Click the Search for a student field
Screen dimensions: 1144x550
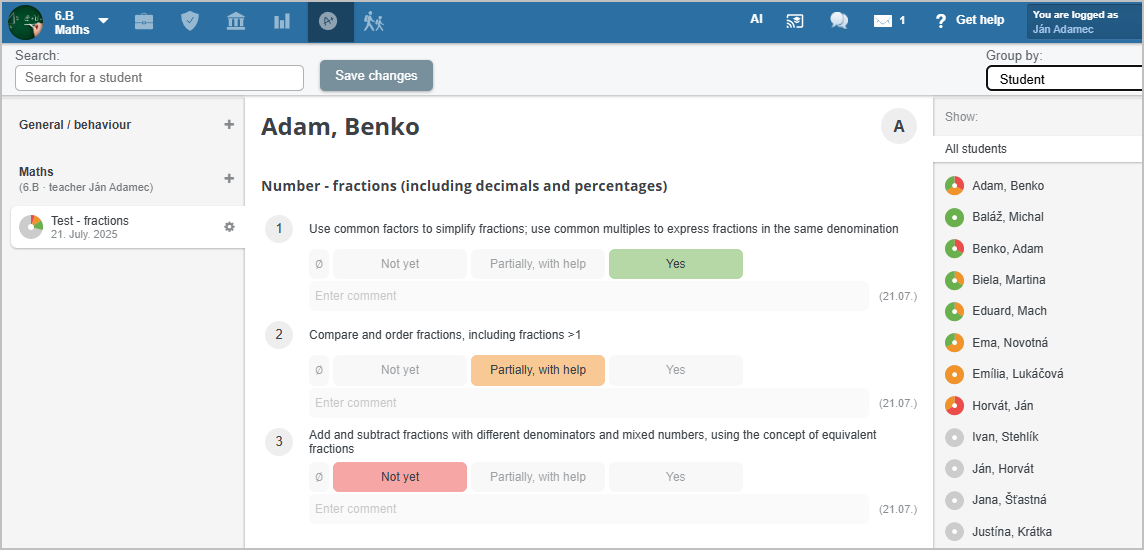159,78
